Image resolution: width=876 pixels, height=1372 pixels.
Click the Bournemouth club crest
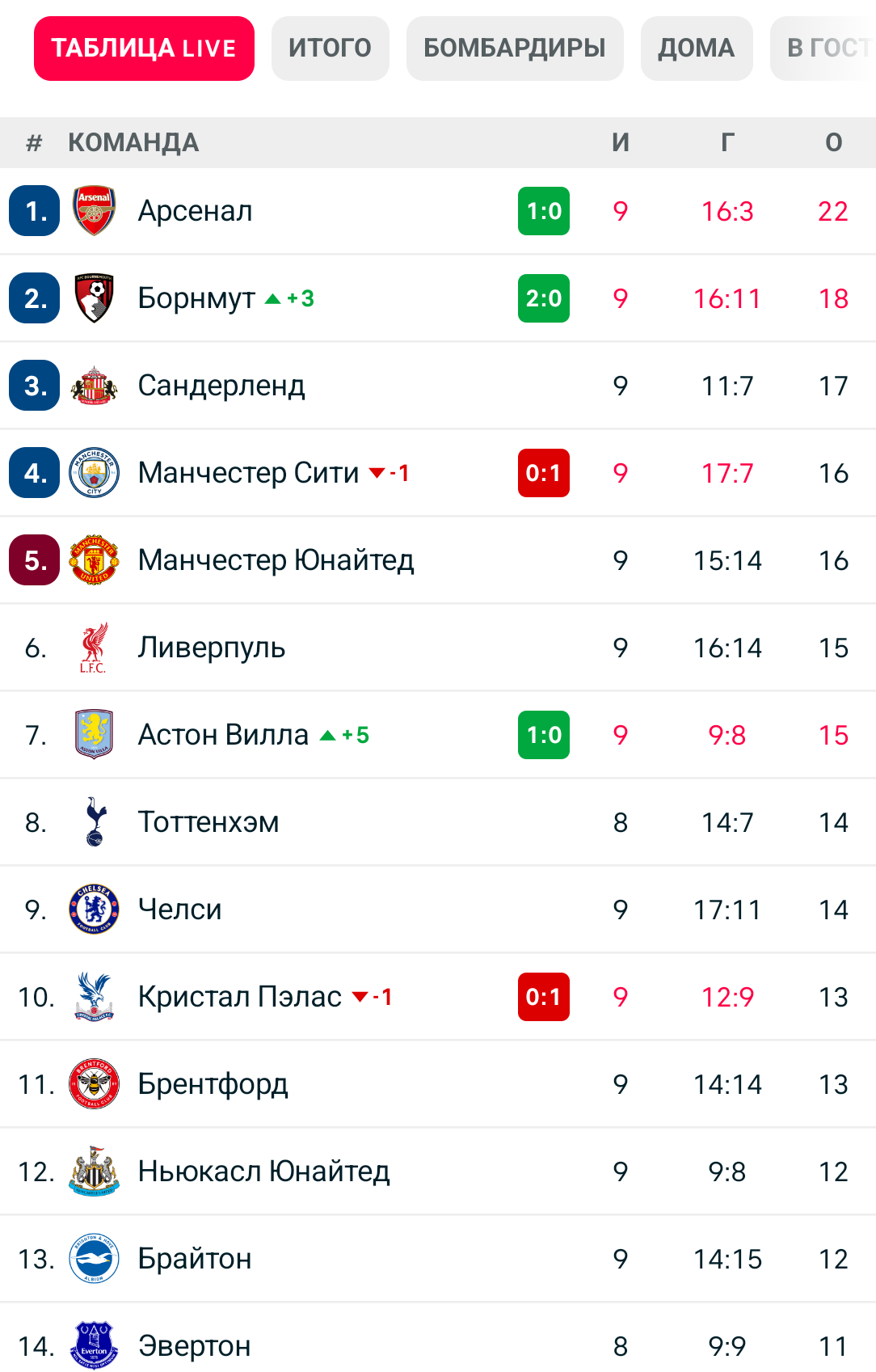[95, 298]
